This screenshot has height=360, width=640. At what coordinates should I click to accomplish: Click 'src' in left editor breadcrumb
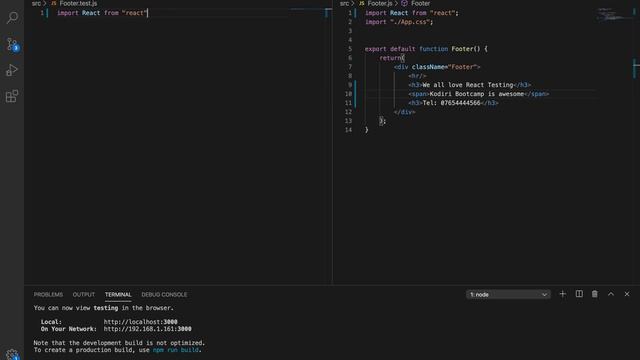click(36, 3)
